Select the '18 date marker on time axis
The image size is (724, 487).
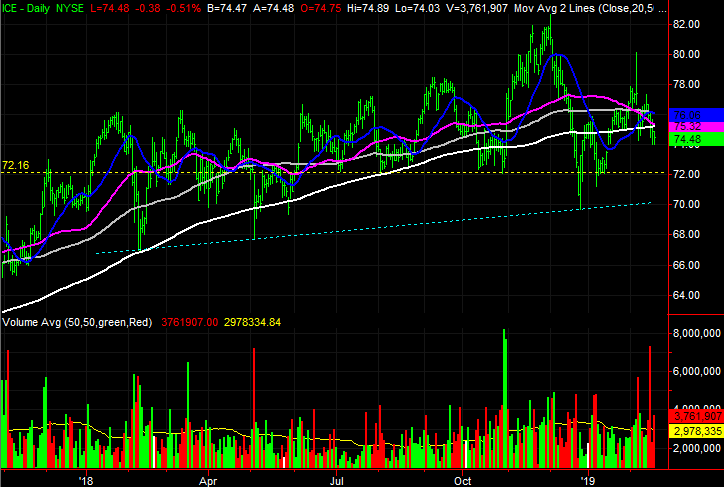pyautogui.click(x=86, y=481)
